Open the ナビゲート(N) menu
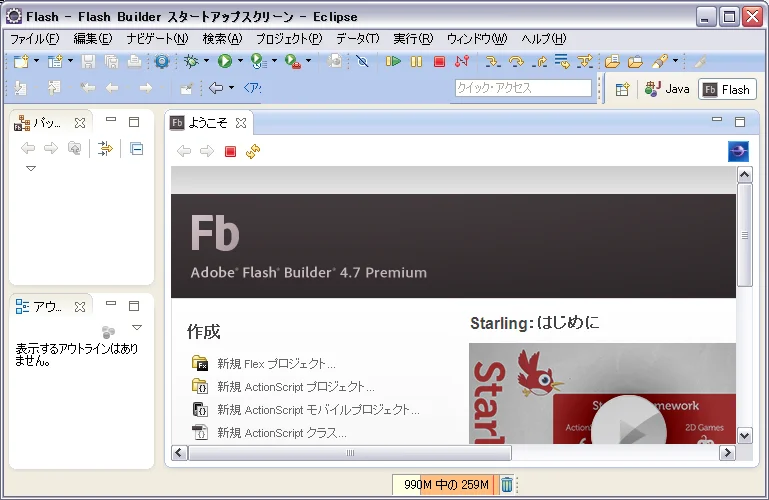Screen dimensions: 769x500 pos(157,39)
